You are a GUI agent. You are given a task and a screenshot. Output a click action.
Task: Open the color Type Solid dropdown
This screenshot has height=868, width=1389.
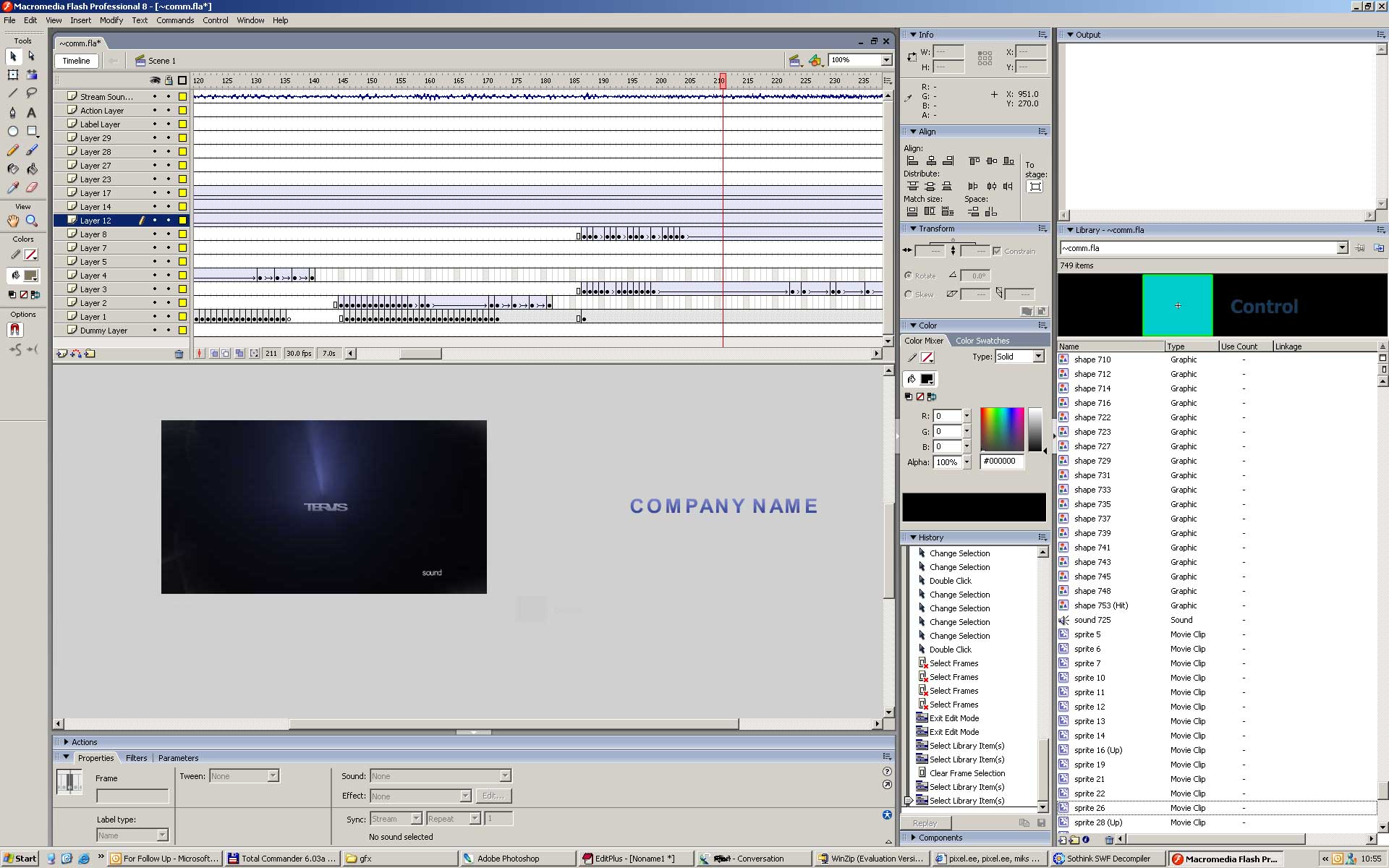tap(1038, 357)
